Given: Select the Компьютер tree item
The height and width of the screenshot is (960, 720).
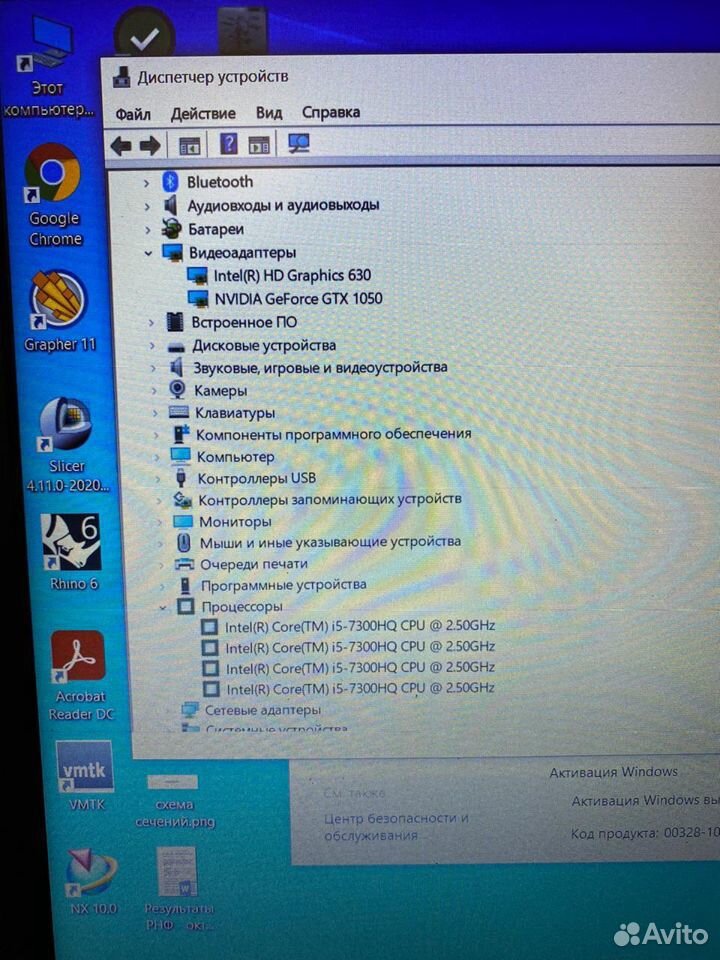Looking at the screenshot, I should click(x=223, y=456).
